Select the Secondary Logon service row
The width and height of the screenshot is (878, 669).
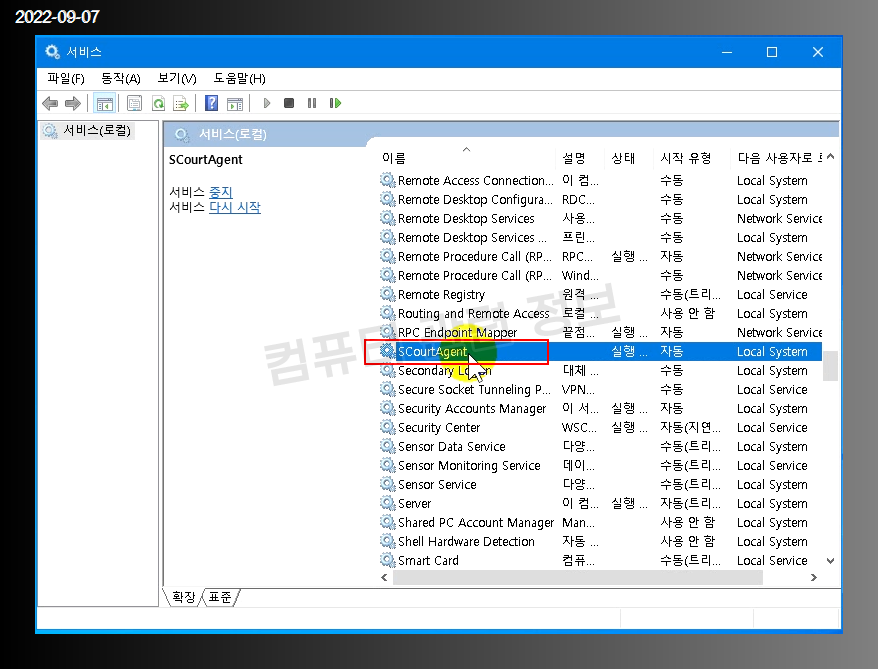click(x=600, y=370)
